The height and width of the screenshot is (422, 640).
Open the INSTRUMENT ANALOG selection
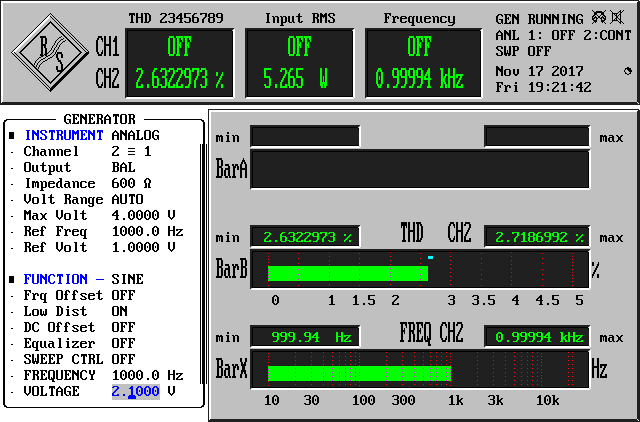(x=135, y=135)
